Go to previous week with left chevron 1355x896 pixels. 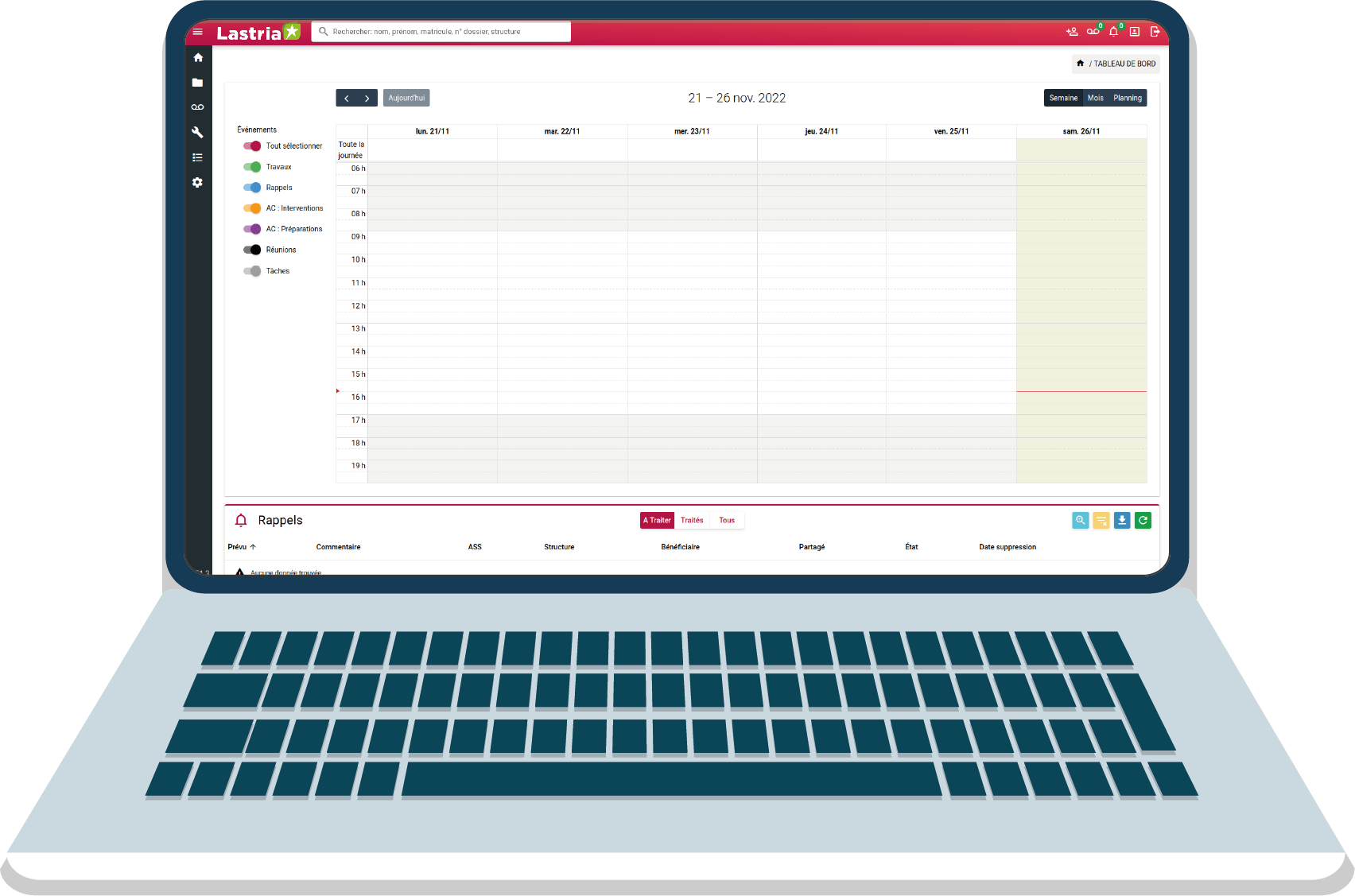[x=347, y=99]
